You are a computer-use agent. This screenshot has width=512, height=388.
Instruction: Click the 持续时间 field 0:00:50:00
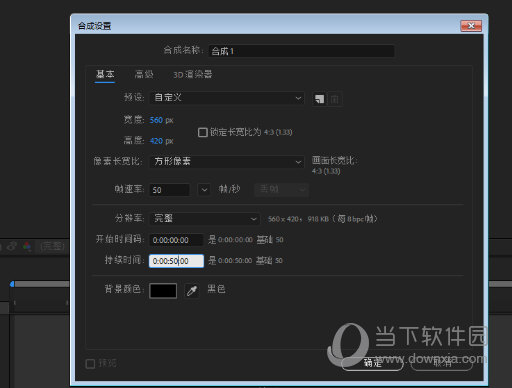pyautogui.click(x=176, y=261)
